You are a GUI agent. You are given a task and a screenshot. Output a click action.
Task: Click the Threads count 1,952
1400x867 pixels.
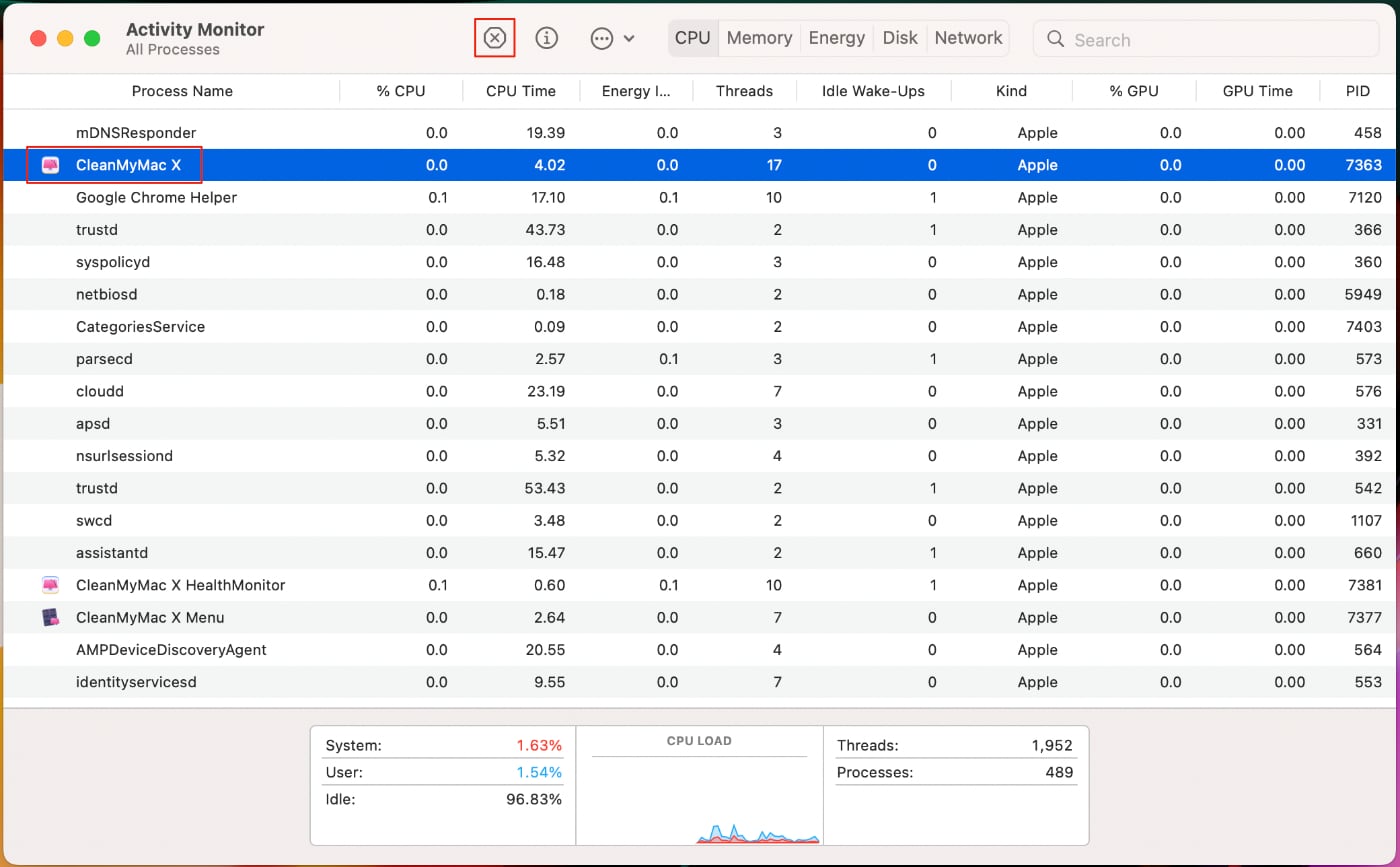(x=1052, y=745)
